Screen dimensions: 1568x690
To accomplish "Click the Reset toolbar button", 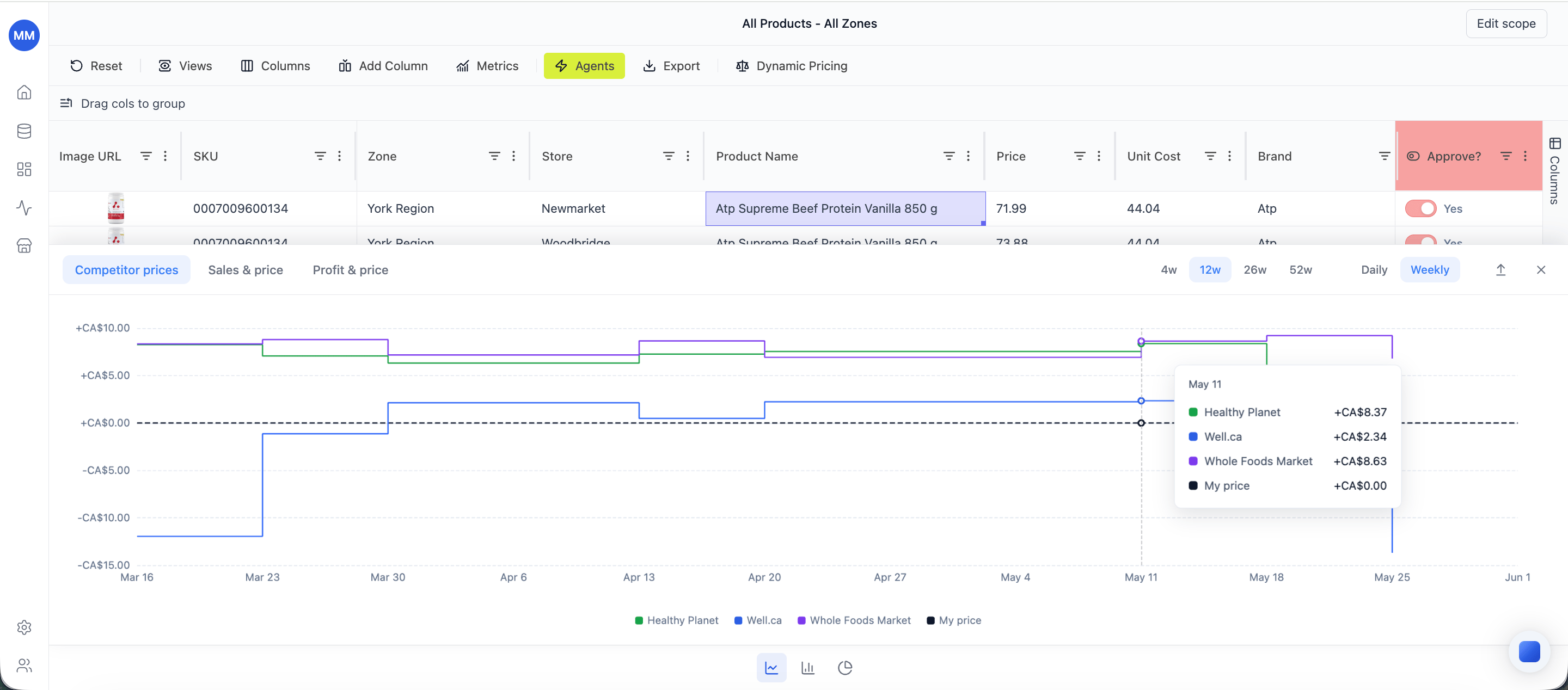I will click(96, 66).
